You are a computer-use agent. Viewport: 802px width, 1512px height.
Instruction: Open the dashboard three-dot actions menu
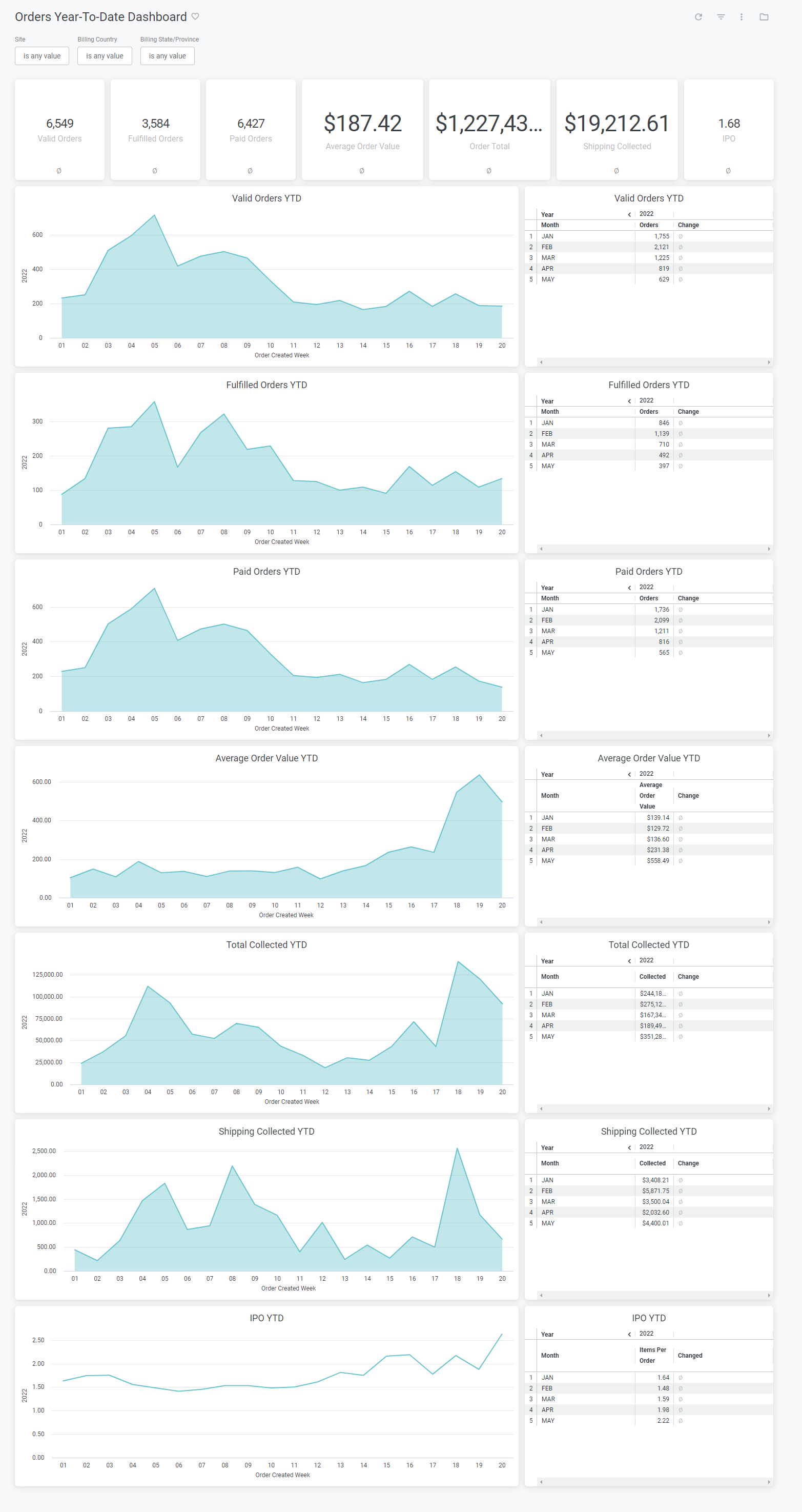coord(742,17)
